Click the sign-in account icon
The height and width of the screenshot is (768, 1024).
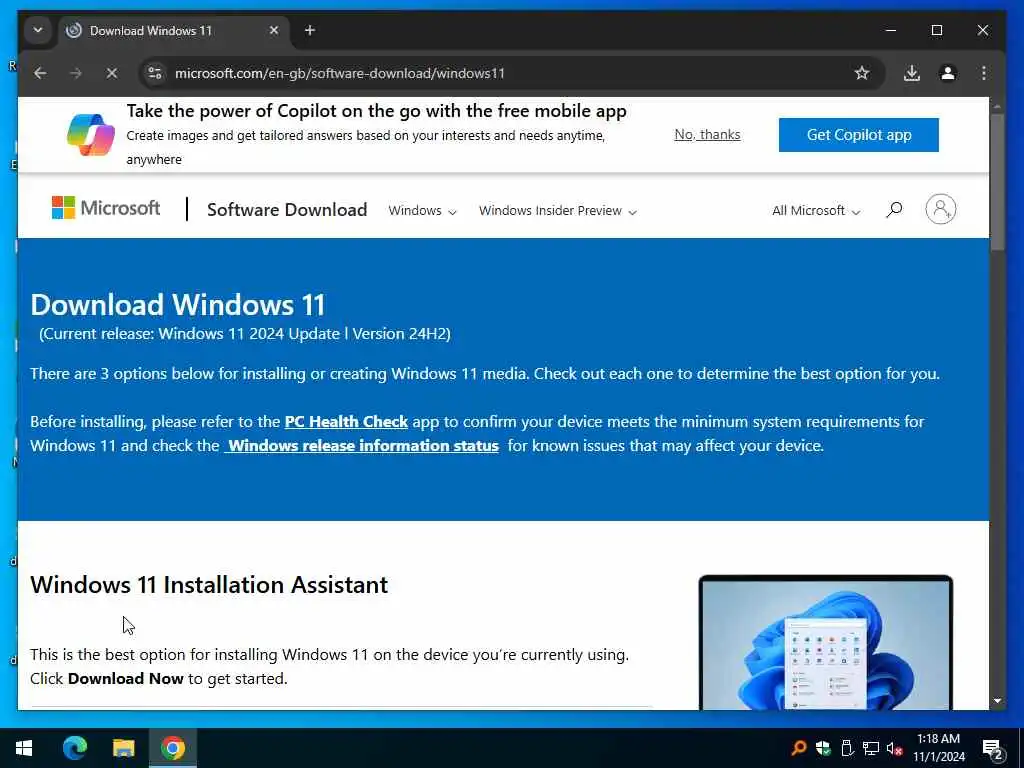click(x=940, y=209)
